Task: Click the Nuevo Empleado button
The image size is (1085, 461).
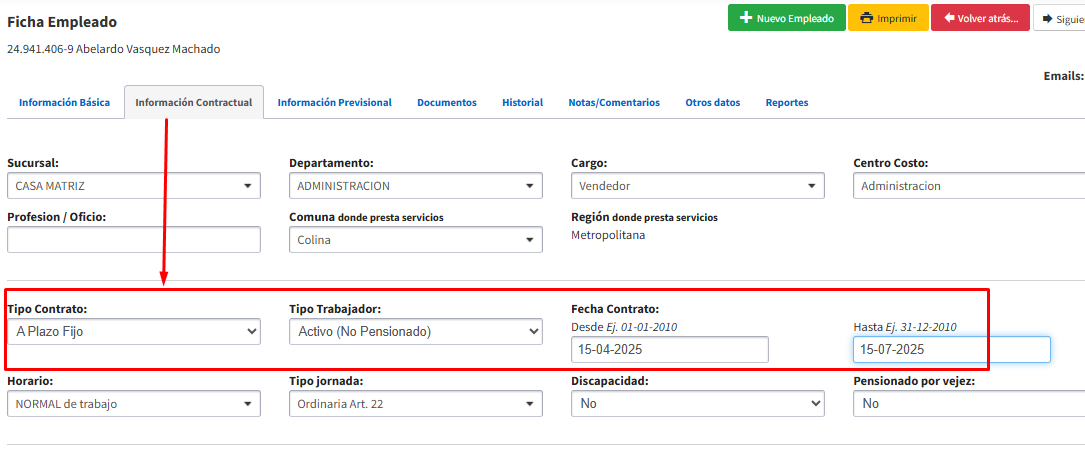Action: point(787,18)
